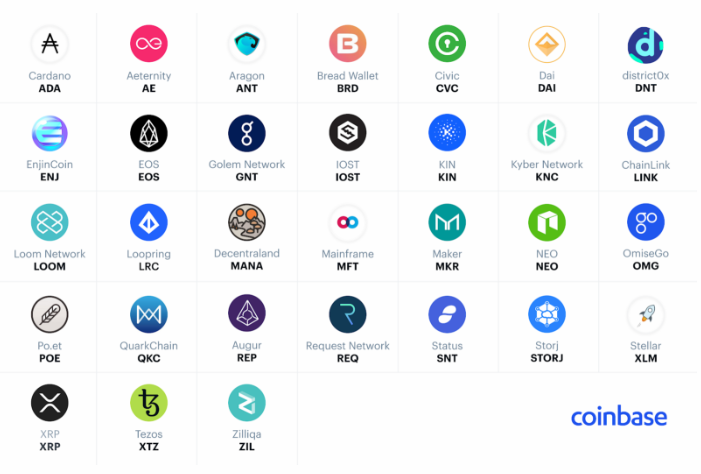Screen dimensions: 701x474
Task: Select the Dai DAI diamond icon
Action: tap(547, 44)
